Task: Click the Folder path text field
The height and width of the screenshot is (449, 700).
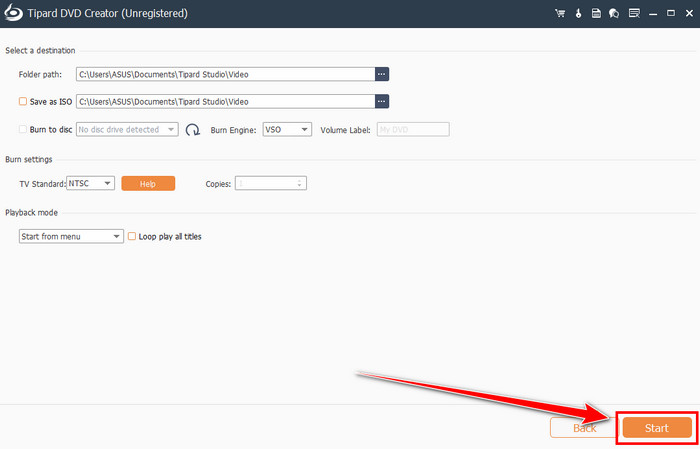Action: point(225,74)
